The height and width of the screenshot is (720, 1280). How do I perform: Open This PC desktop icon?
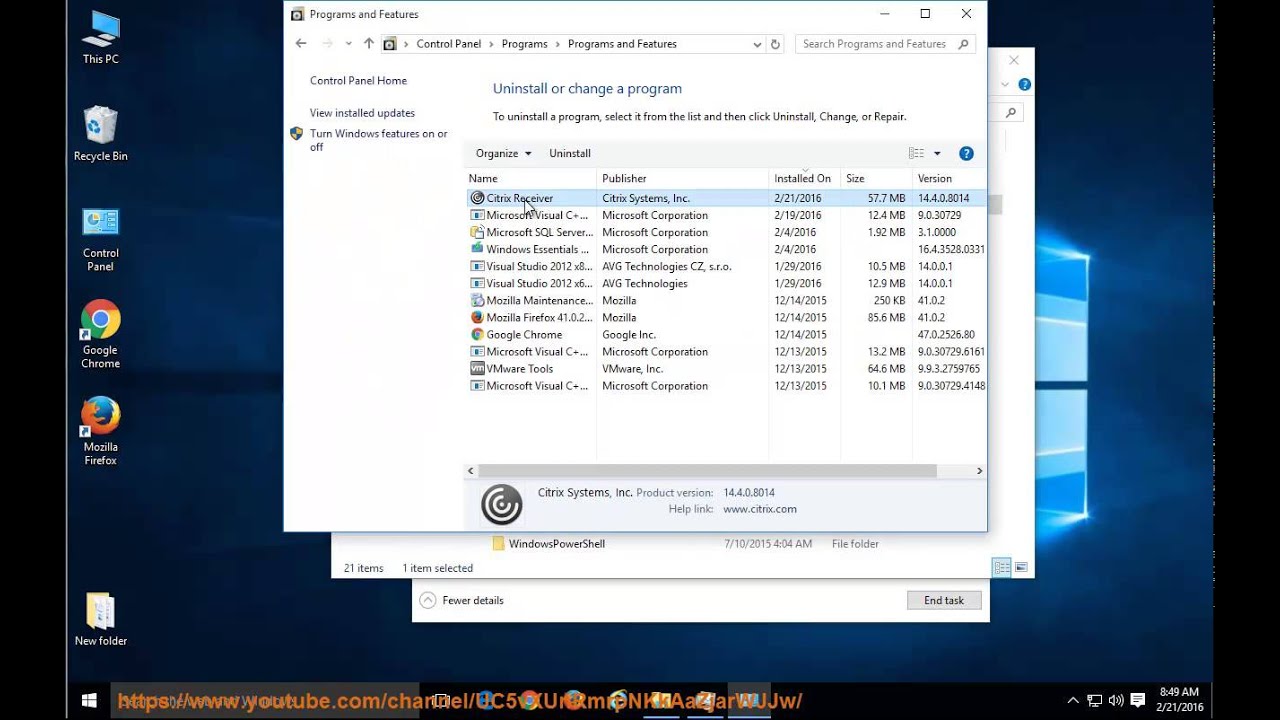tap(100, 37)
